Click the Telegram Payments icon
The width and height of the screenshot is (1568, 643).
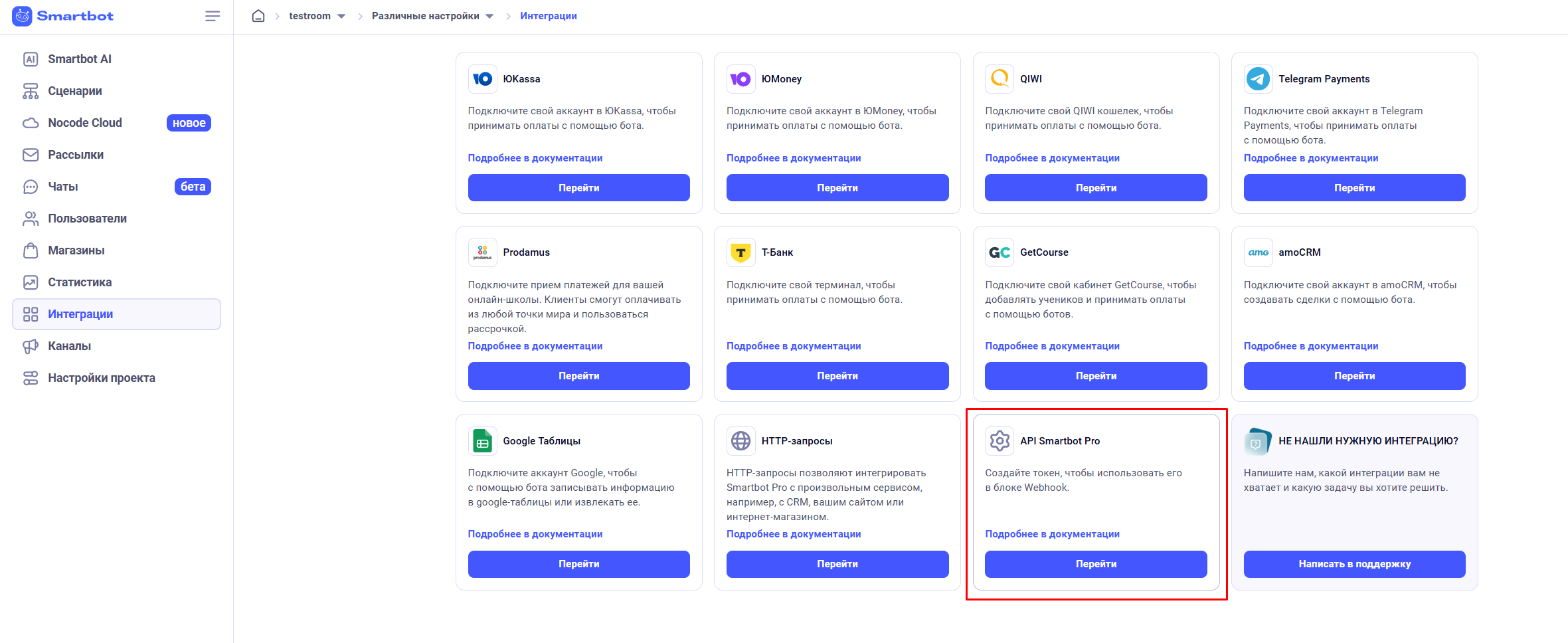[x=1258, y=79]
